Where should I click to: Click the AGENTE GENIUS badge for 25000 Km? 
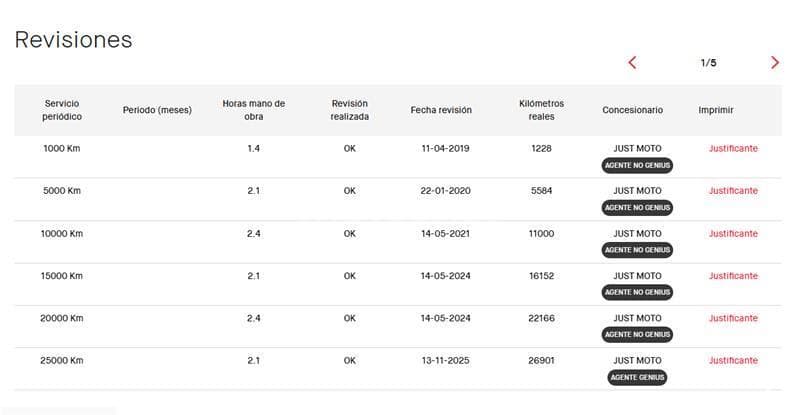coord(637,378)
